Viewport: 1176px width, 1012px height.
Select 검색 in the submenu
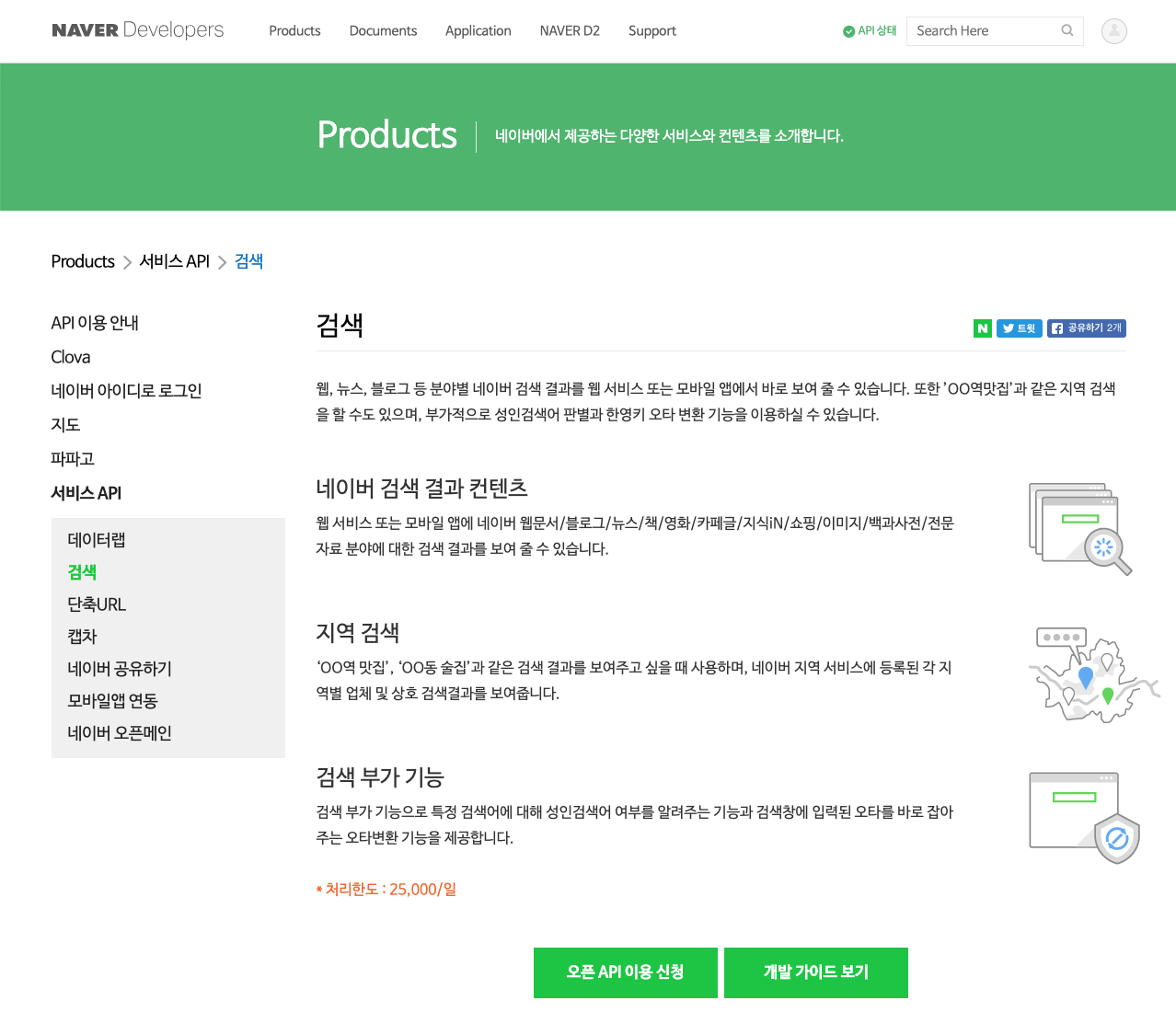point(82,572)
